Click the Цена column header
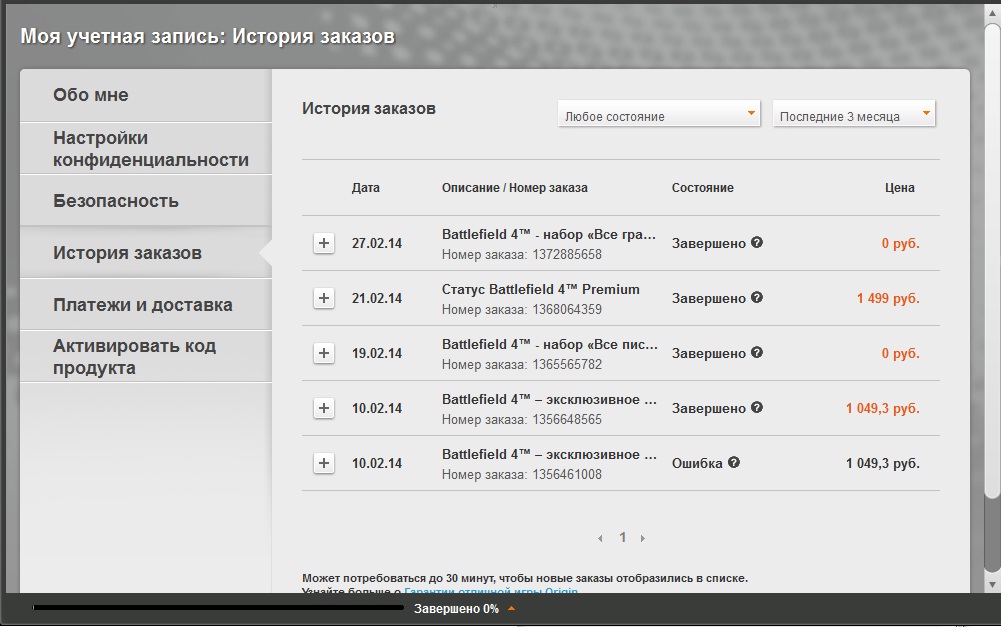Viewport: 1001px width, 627px height. tap(899, 188)
